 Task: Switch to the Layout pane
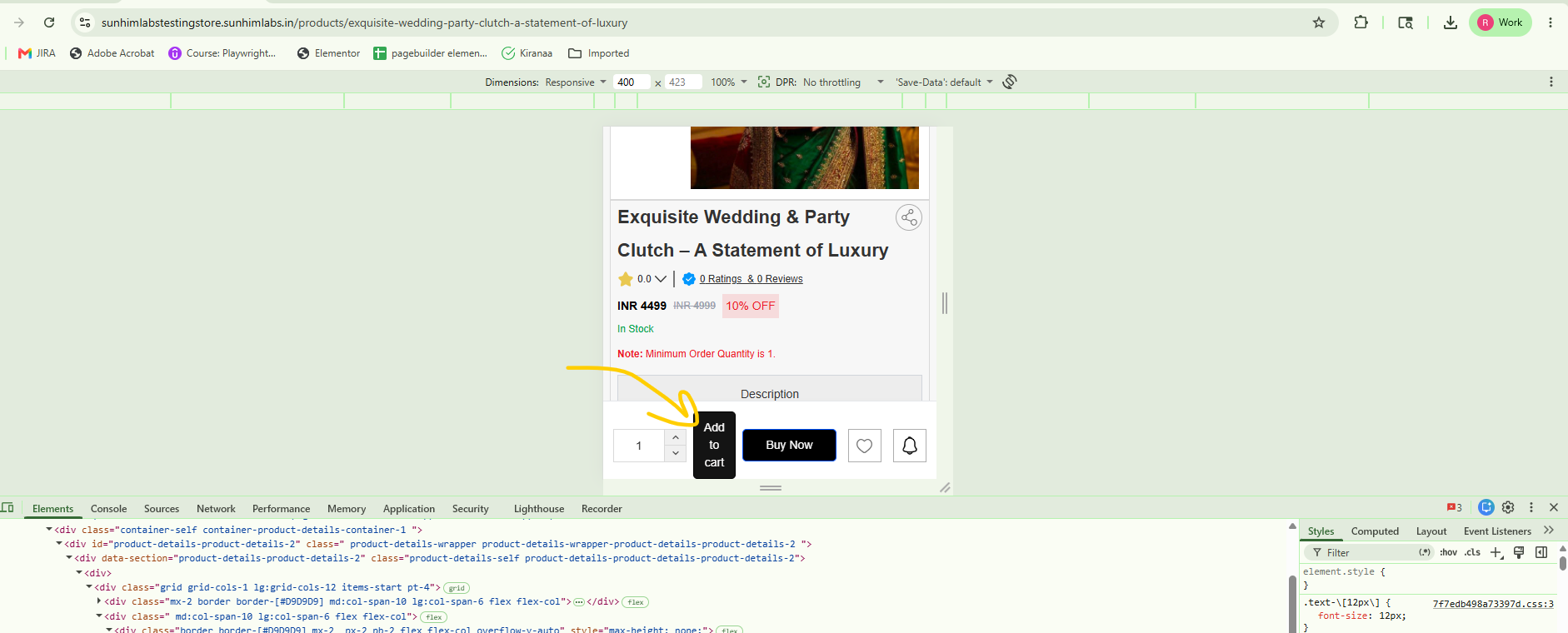coord(1431,531)
